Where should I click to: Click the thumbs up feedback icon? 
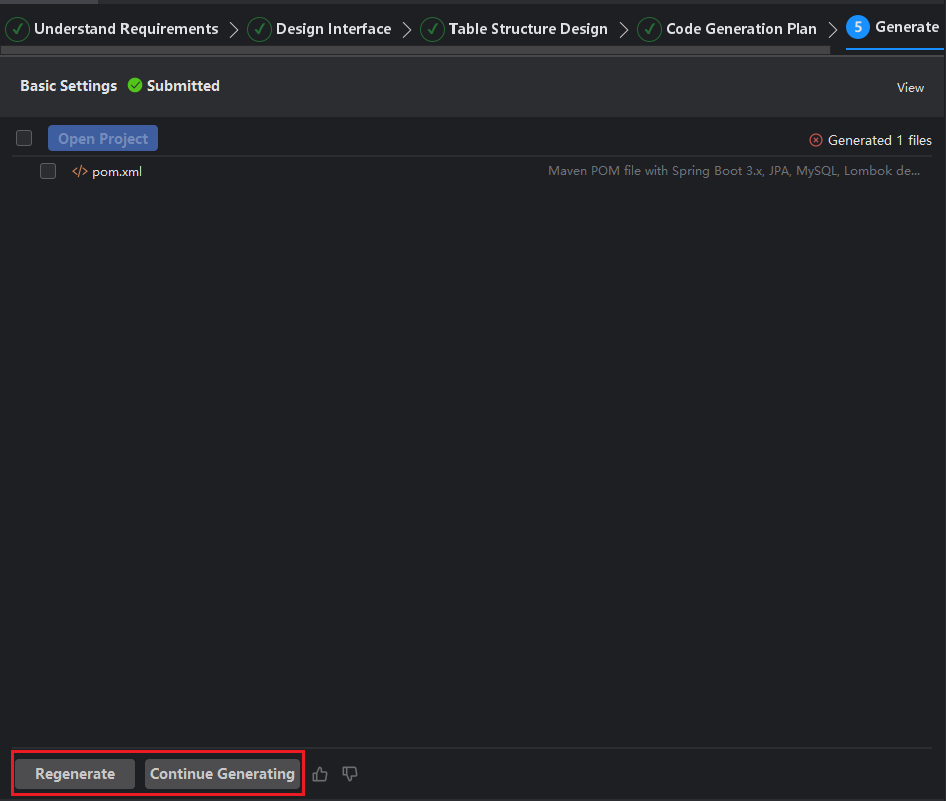(320, 774)
